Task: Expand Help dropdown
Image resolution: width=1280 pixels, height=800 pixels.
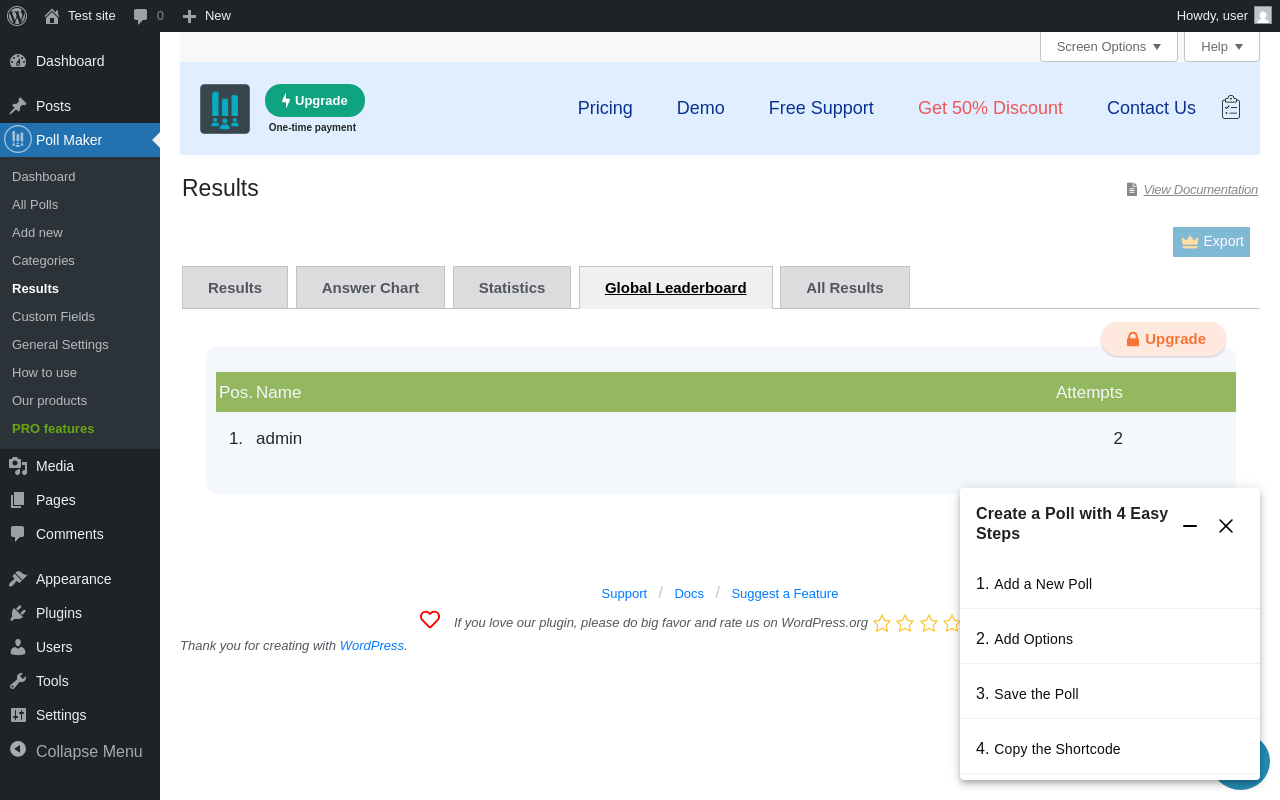Action: pos(1222,47)
